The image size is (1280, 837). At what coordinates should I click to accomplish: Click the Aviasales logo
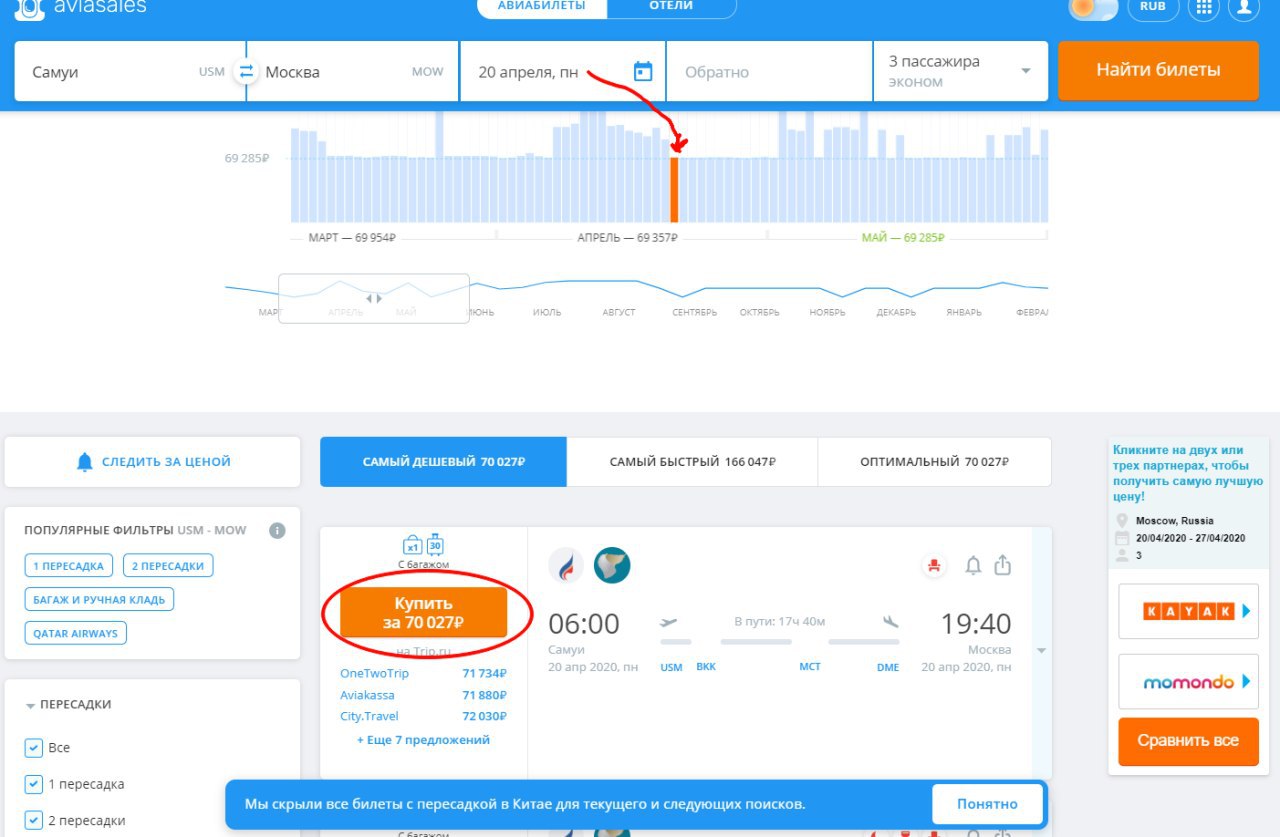[81, 7]
